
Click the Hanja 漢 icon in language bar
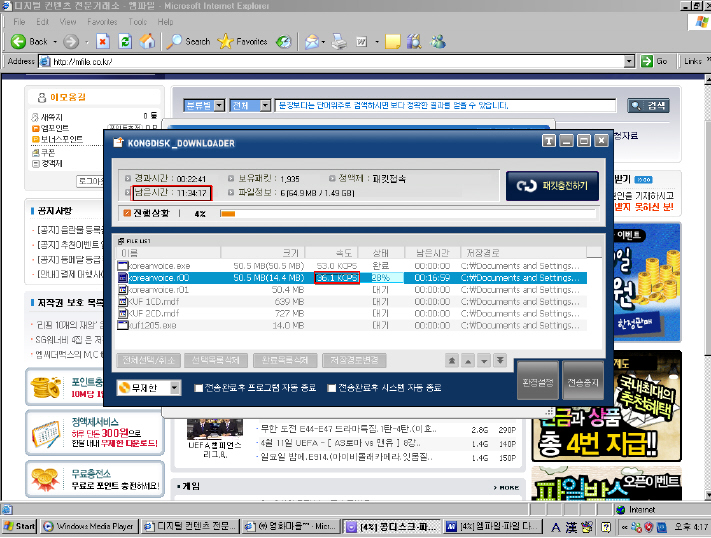[571, 527]
